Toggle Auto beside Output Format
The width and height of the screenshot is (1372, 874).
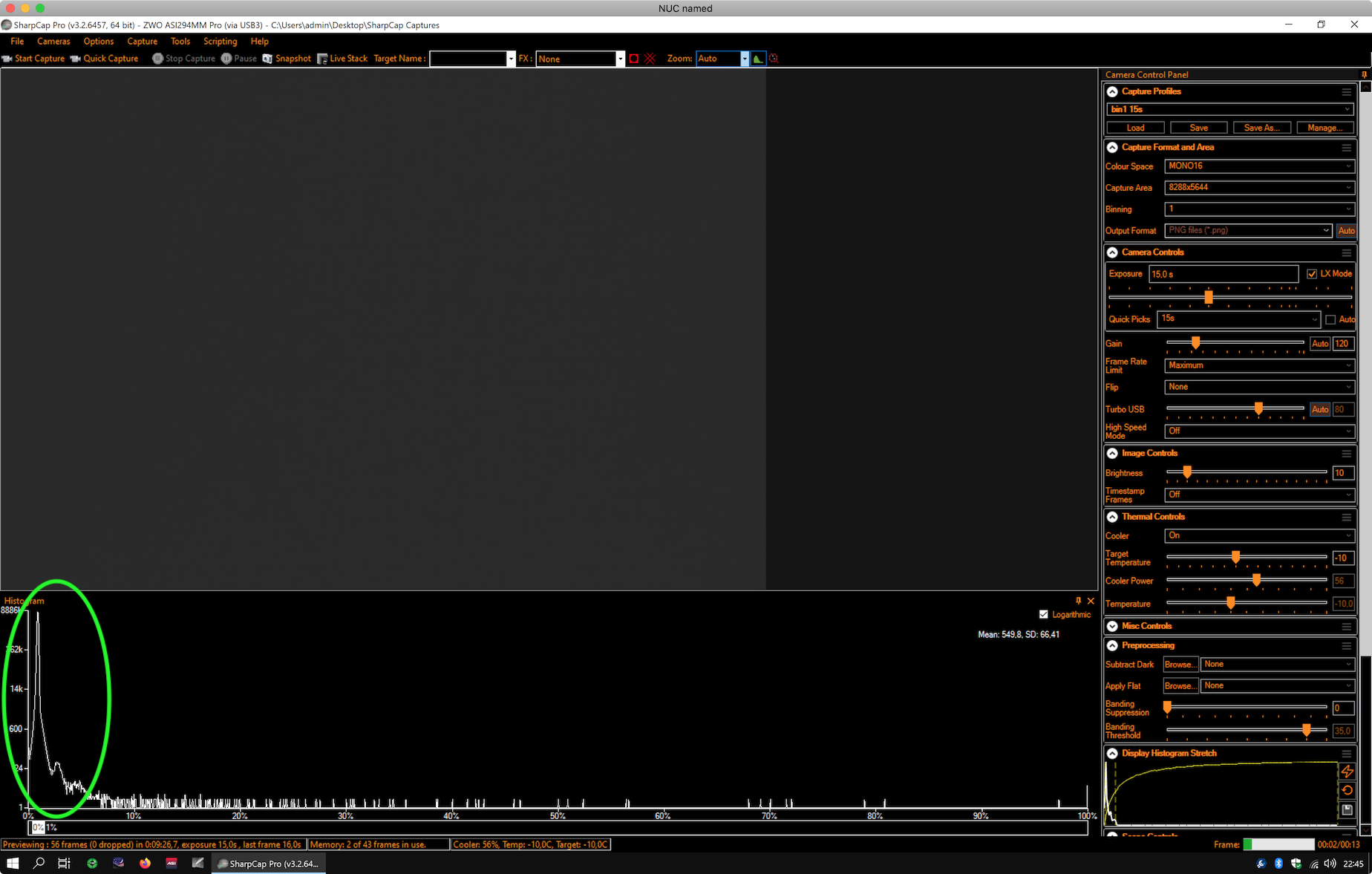(1346, 231)
